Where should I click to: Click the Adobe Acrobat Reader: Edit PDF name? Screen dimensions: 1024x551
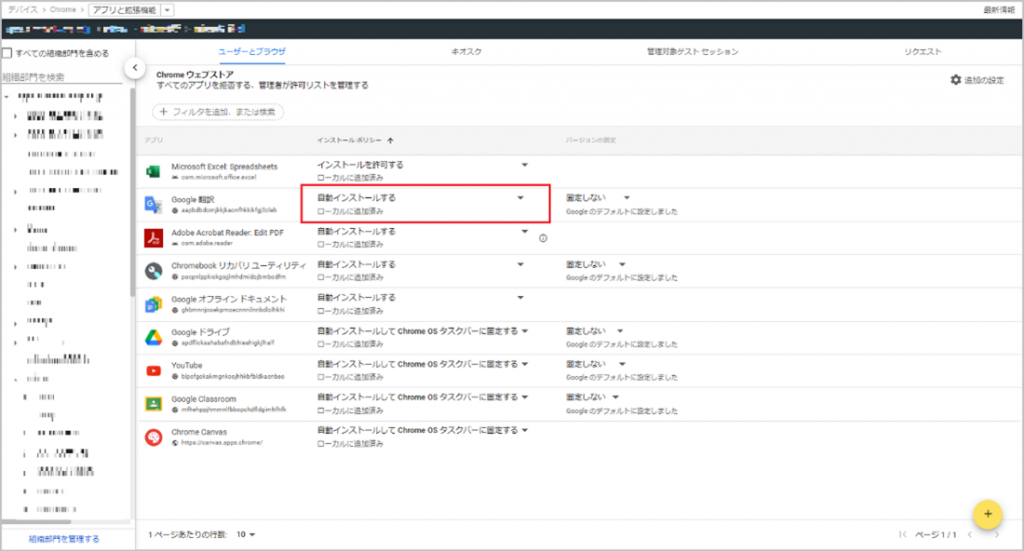(x=227, y=232)
